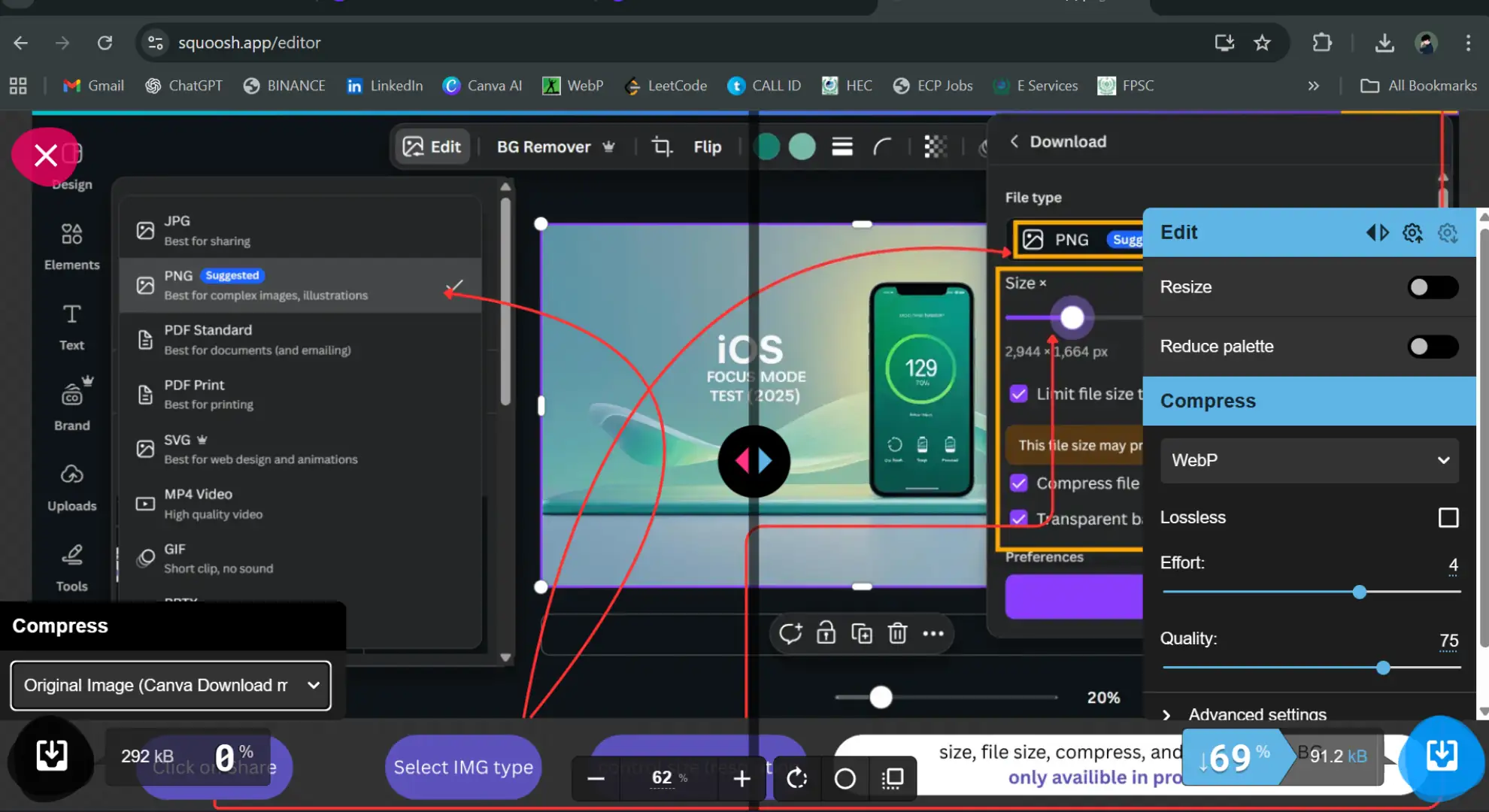Viewport: 1489px width, 812px height.
Task: Click the copy-settings-across arrows in the Edit header
Action: (1377, 233)
